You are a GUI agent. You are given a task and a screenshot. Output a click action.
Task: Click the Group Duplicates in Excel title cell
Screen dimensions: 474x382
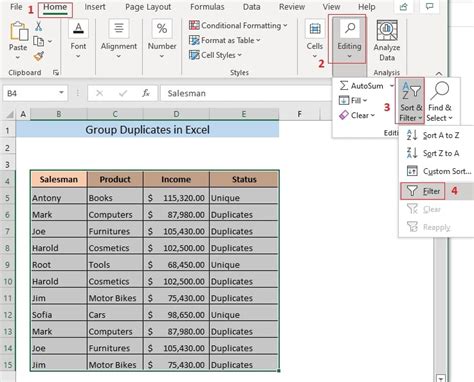(x=147, y=130)
